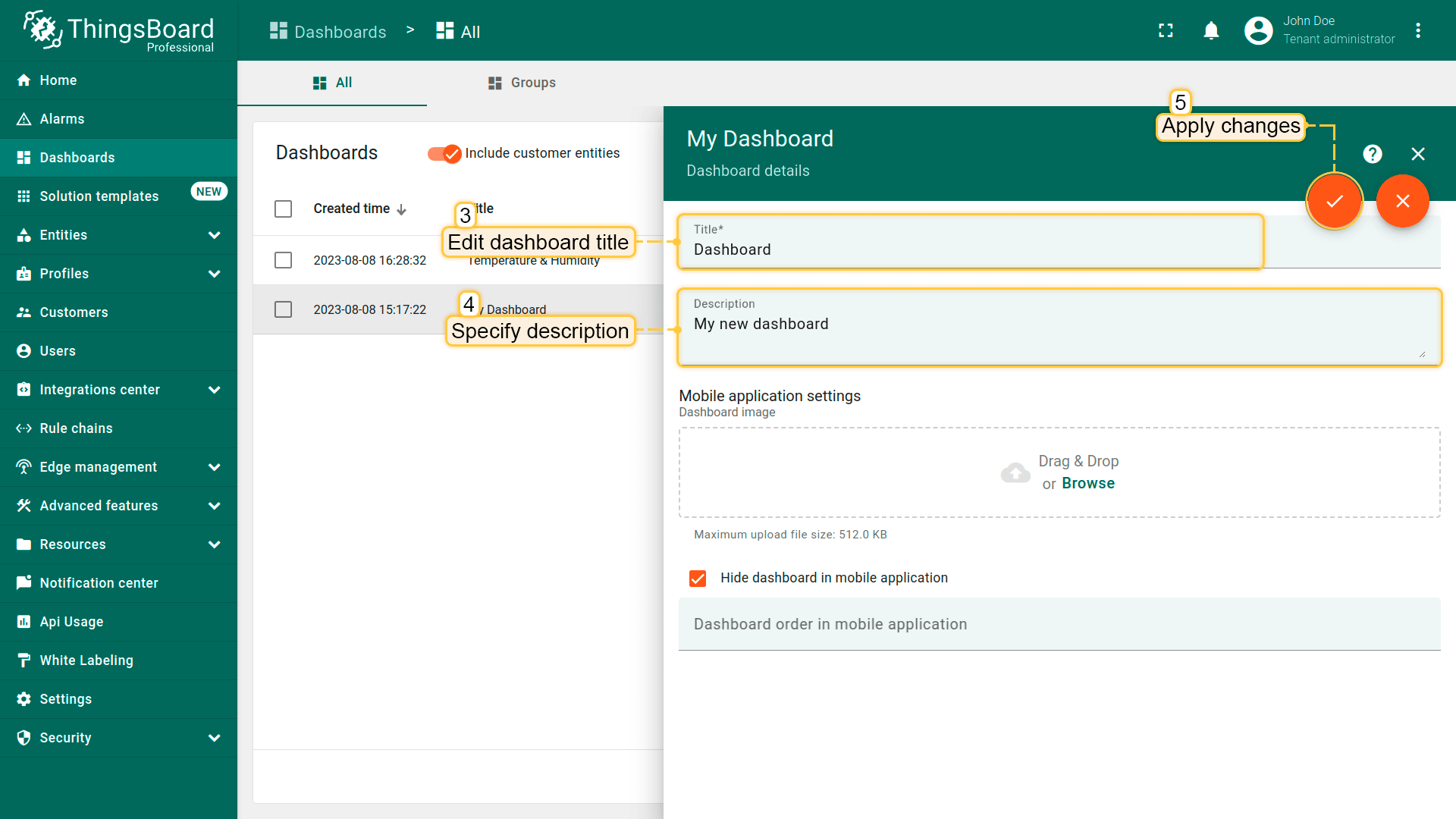Toggle Include customer entities switch
This screenshot has width=1456, height=819.
tap(444, 154)
